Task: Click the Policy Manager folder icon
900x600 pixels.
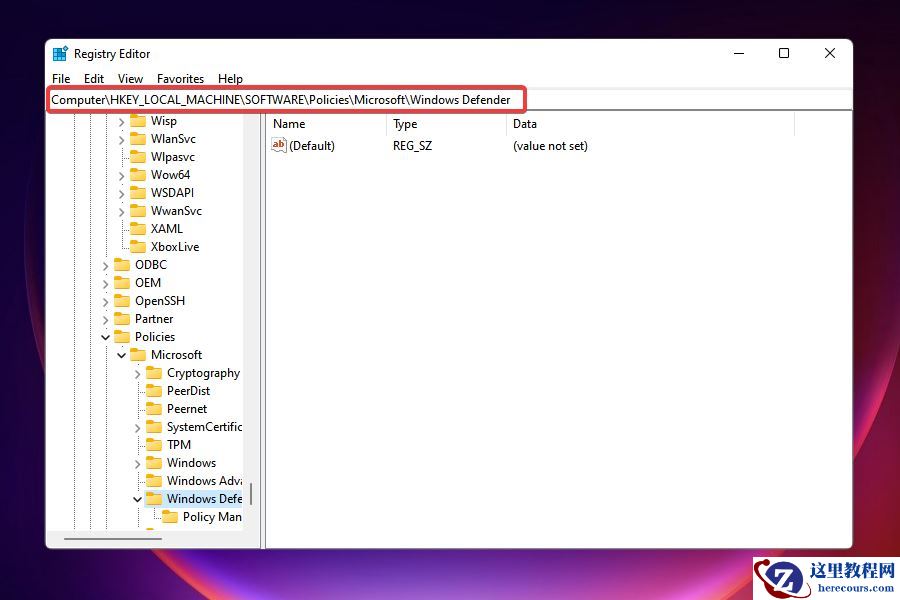Action: [170, 516]
